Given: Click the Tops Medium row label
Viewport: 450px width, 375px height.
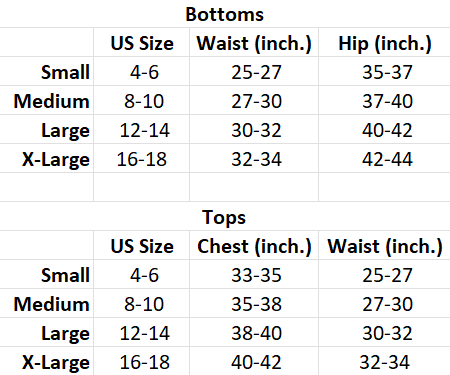Looking at the screenshot, I should point(51,304).
